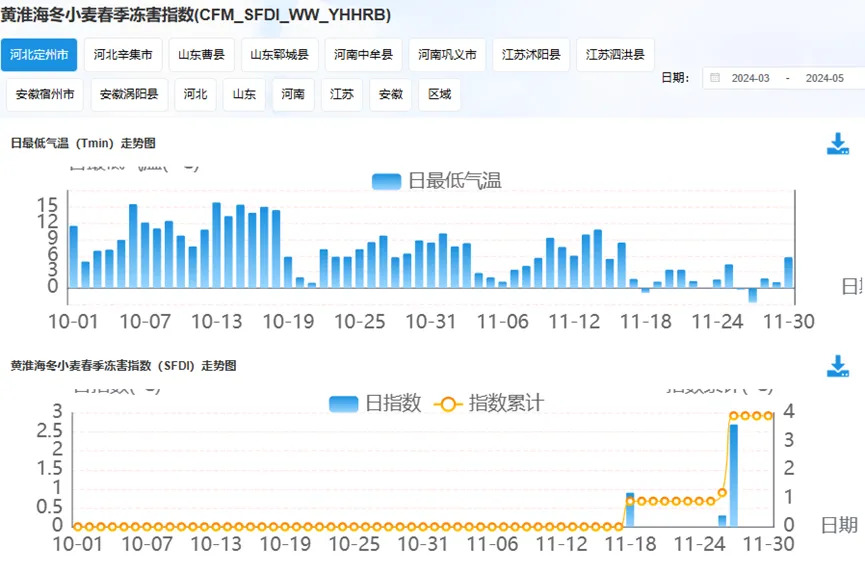Download the Tmin trend chart

click(837, 145)
